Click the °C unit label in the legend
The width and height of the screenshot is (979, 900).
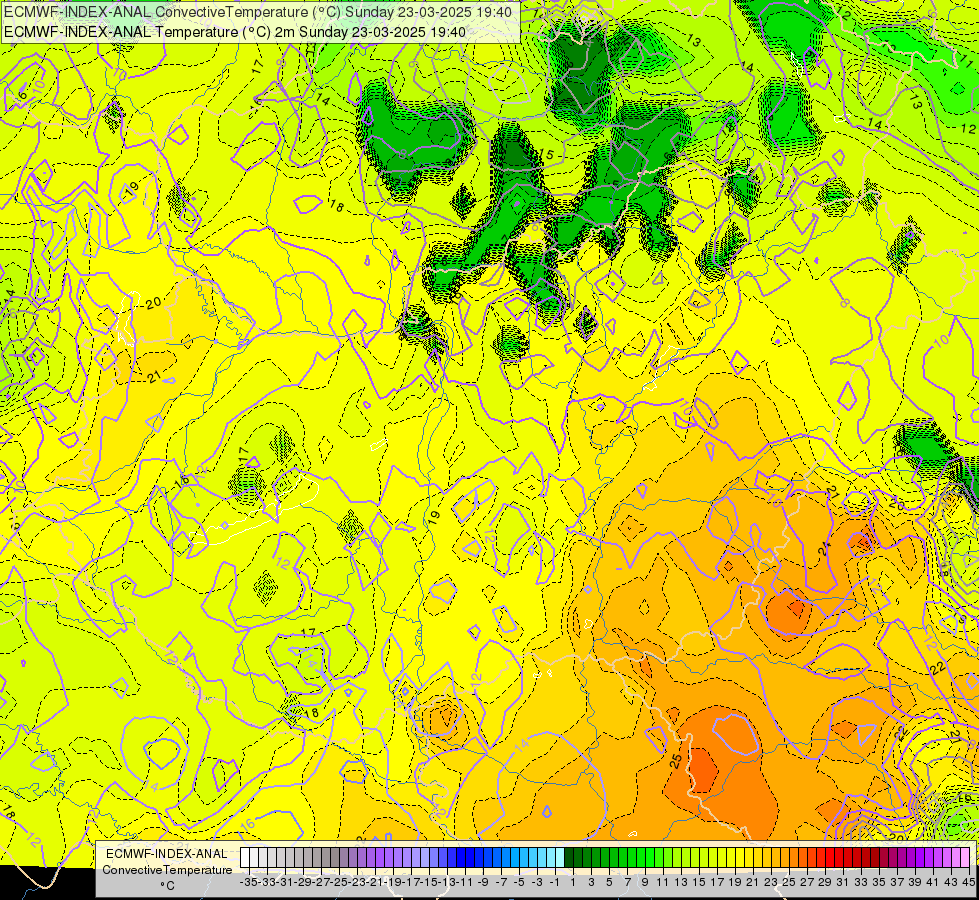pos(167,886)
